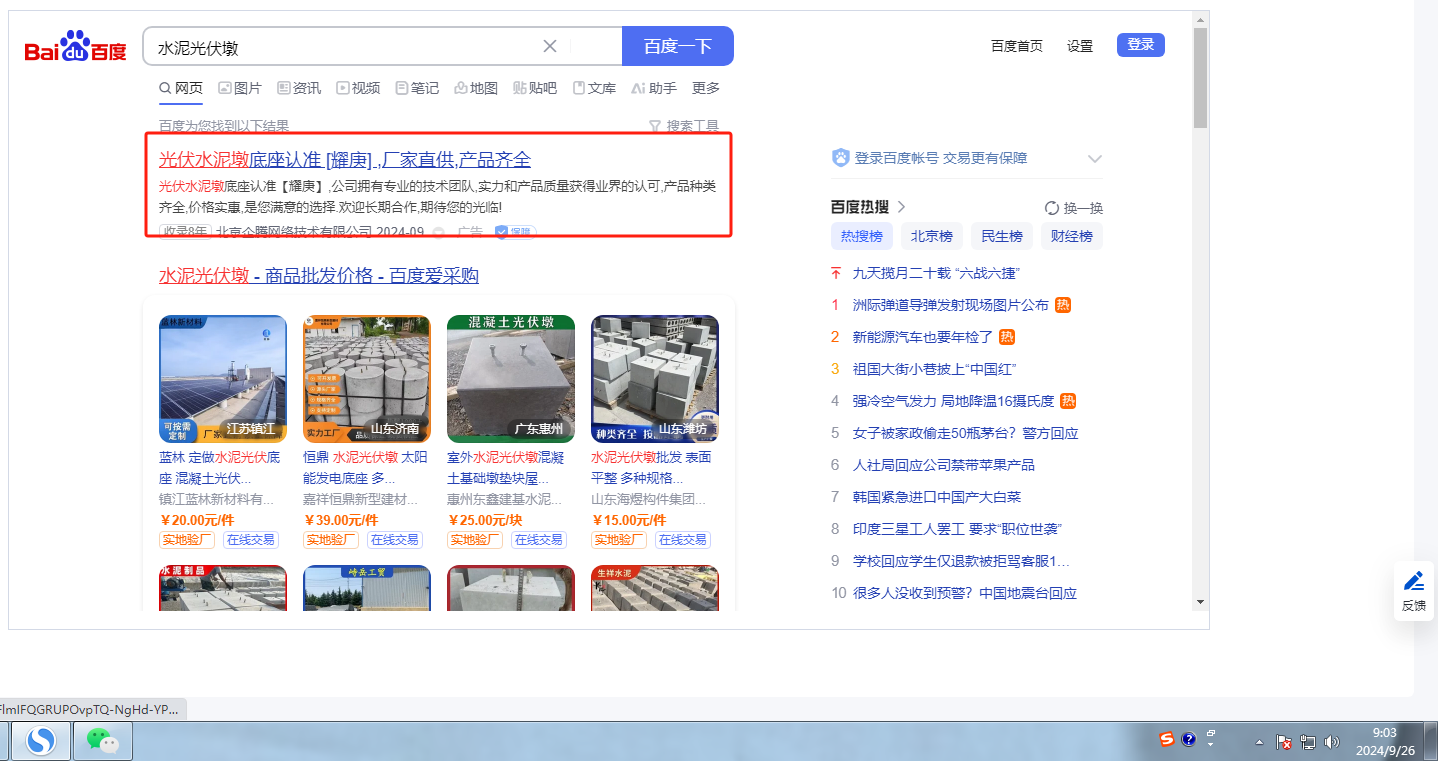This screenshot has width=1438, height=761.
Task: Click the Sogou input method tray icon
Action: (x=1167, y=740)
